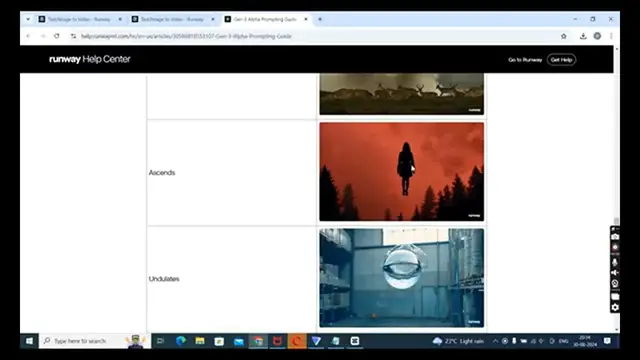This screenshot has height=360, width=640.
Task: Play the Ascends floating figure video
Action: tap(402, 172)
